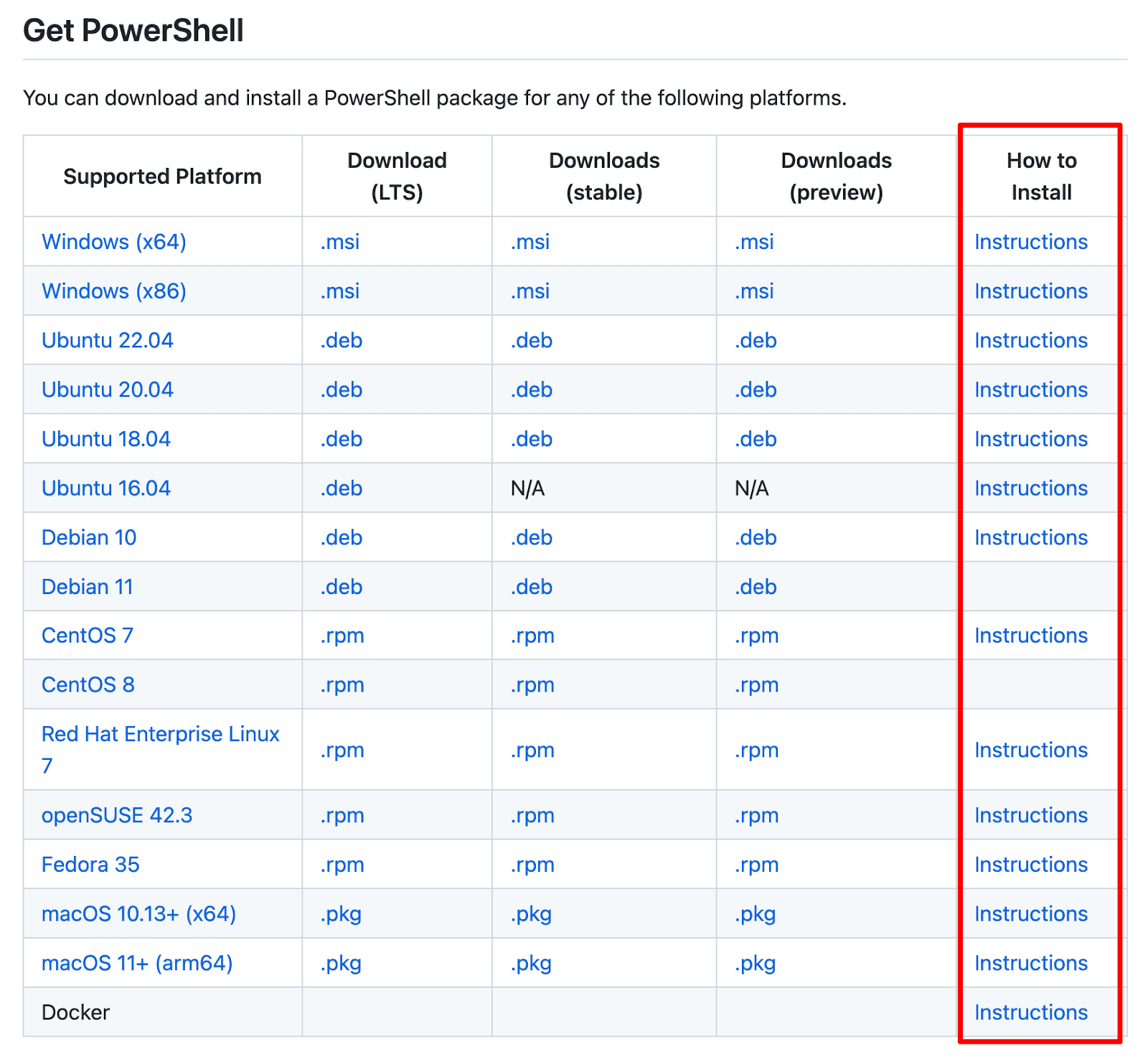Open Instructions for CentOS 7
Viewport: 1148px width, 1059px height.
pyautogui.click(x=1030, y=636)
